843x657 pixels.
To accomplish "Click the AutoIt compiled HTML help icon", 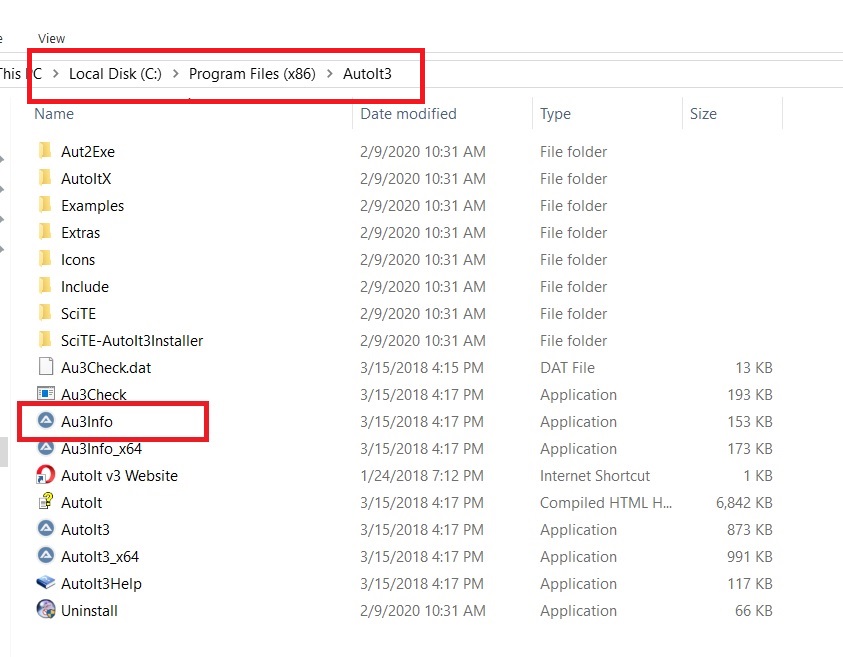I will tap(45, 503).
